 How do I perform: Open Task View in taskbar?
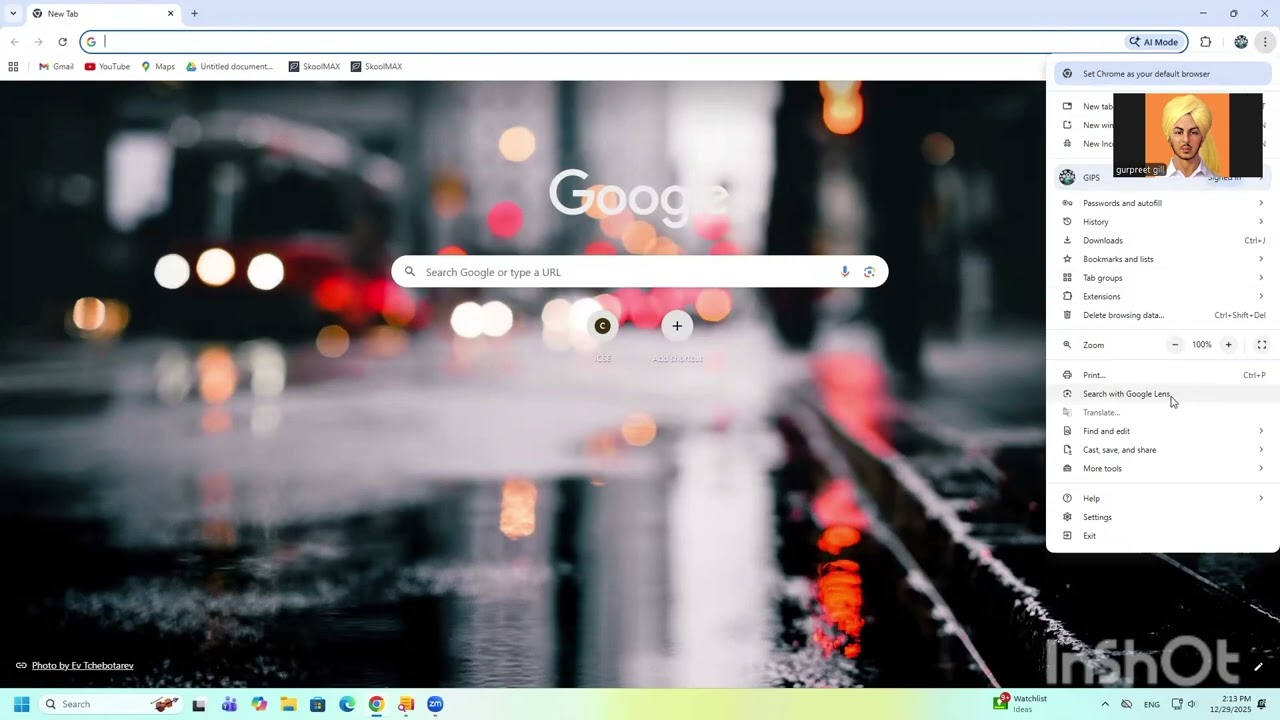tap(199, 704)
